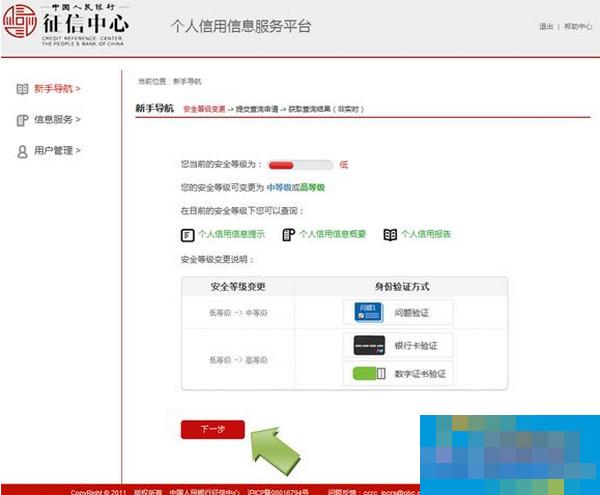Expand the 新手导航 sidebar menu
The height and width of the screenshot is (495, 600).
pos(57,88)
